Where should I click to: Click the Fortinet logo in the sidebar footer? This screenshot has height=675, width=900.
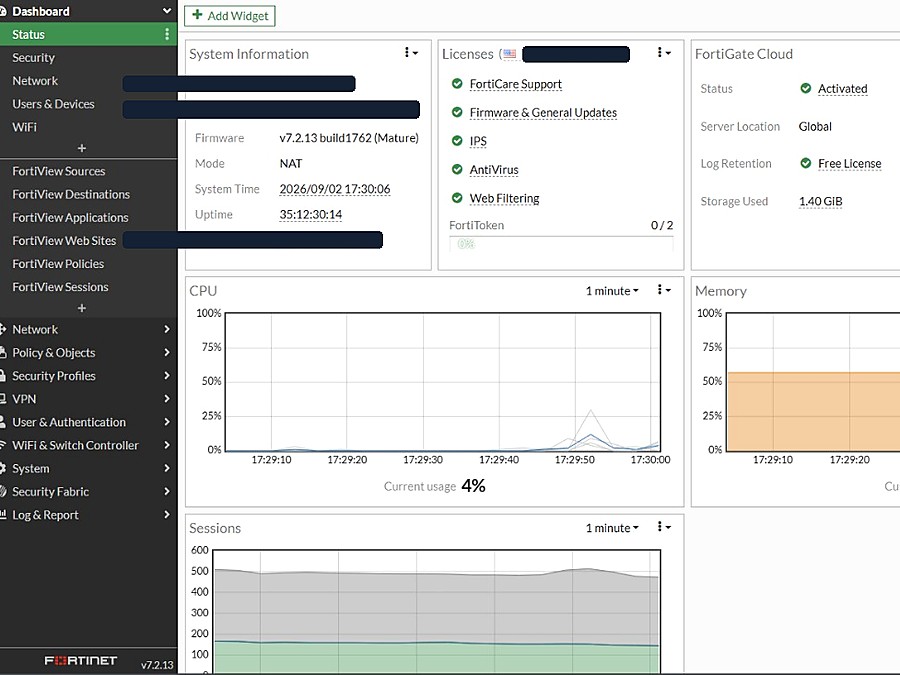(x=81, y=661)
